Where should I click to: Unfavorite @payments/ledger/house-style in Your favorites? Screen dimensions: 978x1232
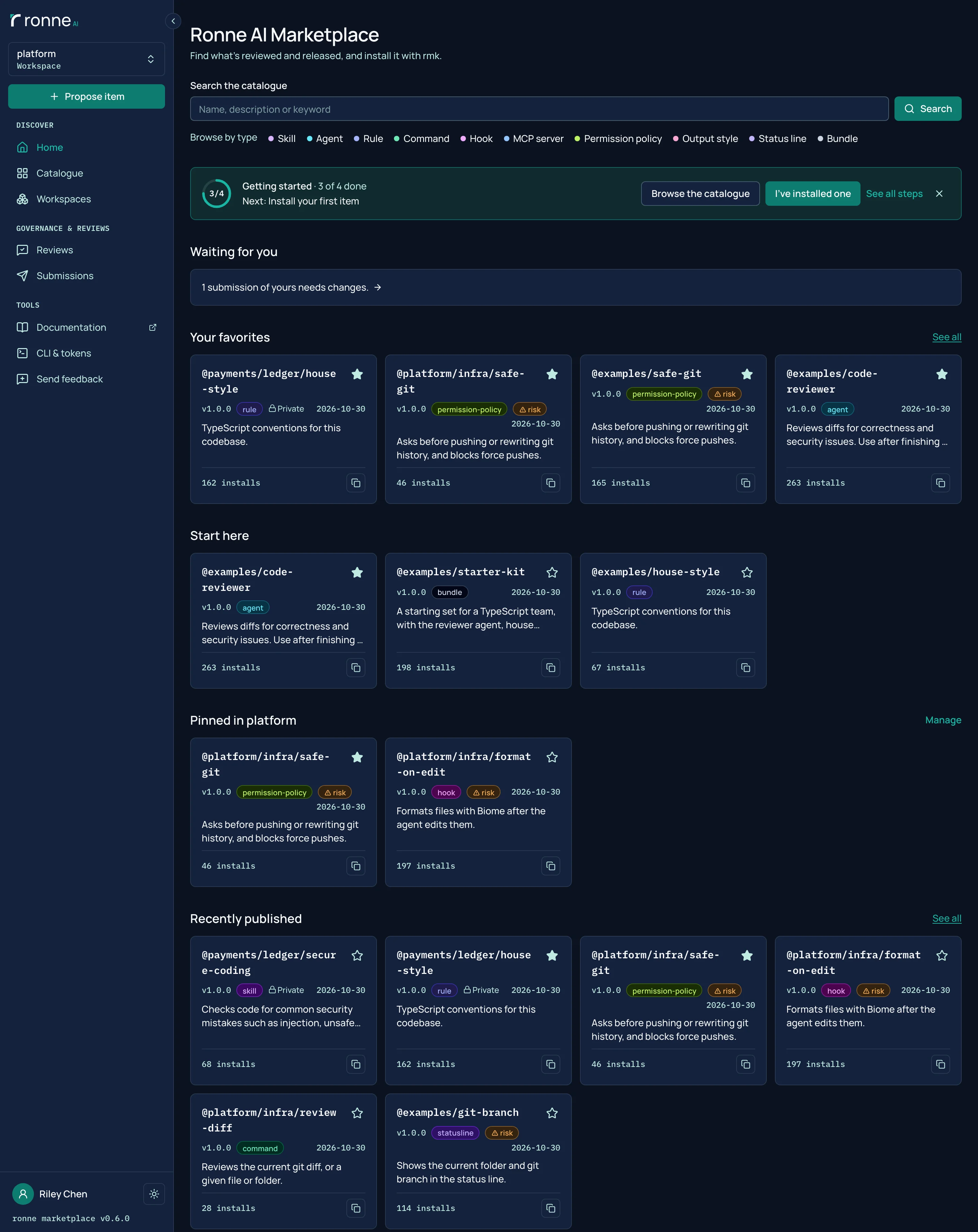(357, 374)
